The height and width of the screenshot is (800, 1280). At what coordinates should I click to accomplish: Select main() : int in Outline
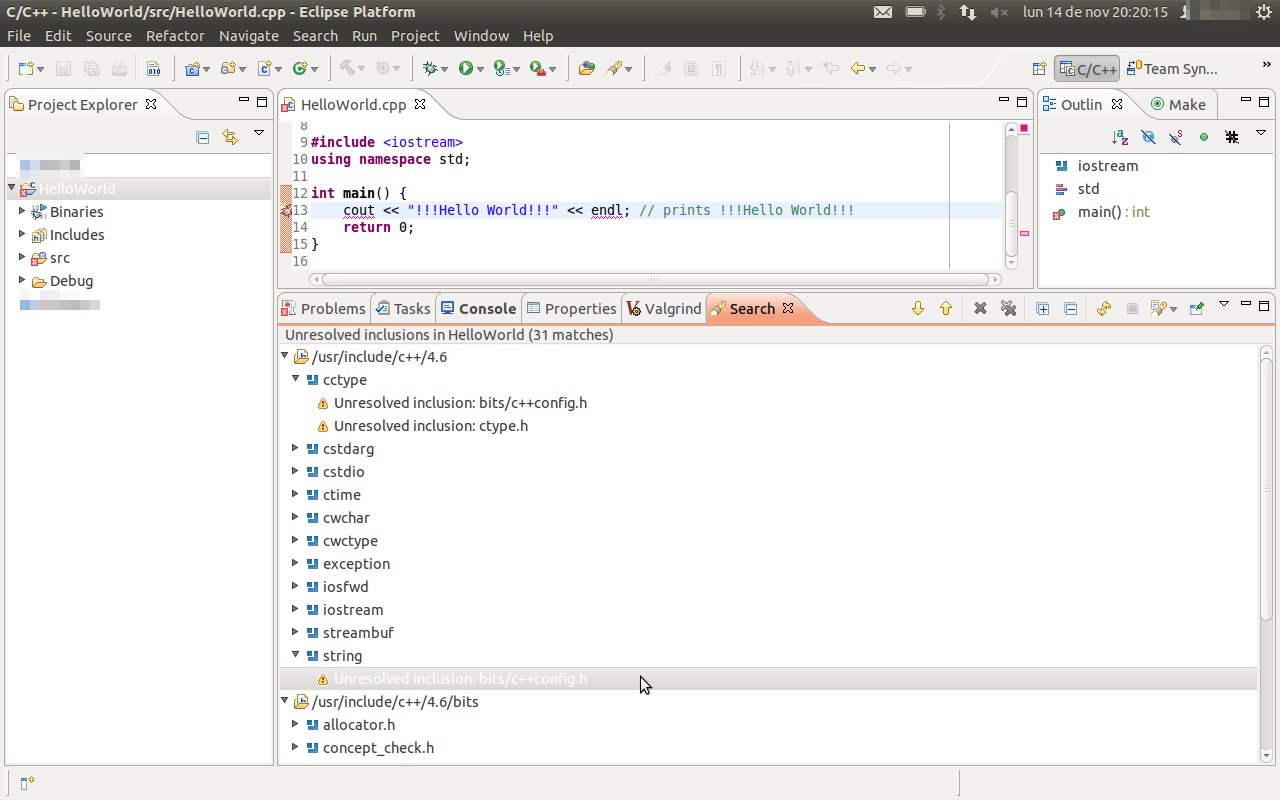coord(1113,212)
